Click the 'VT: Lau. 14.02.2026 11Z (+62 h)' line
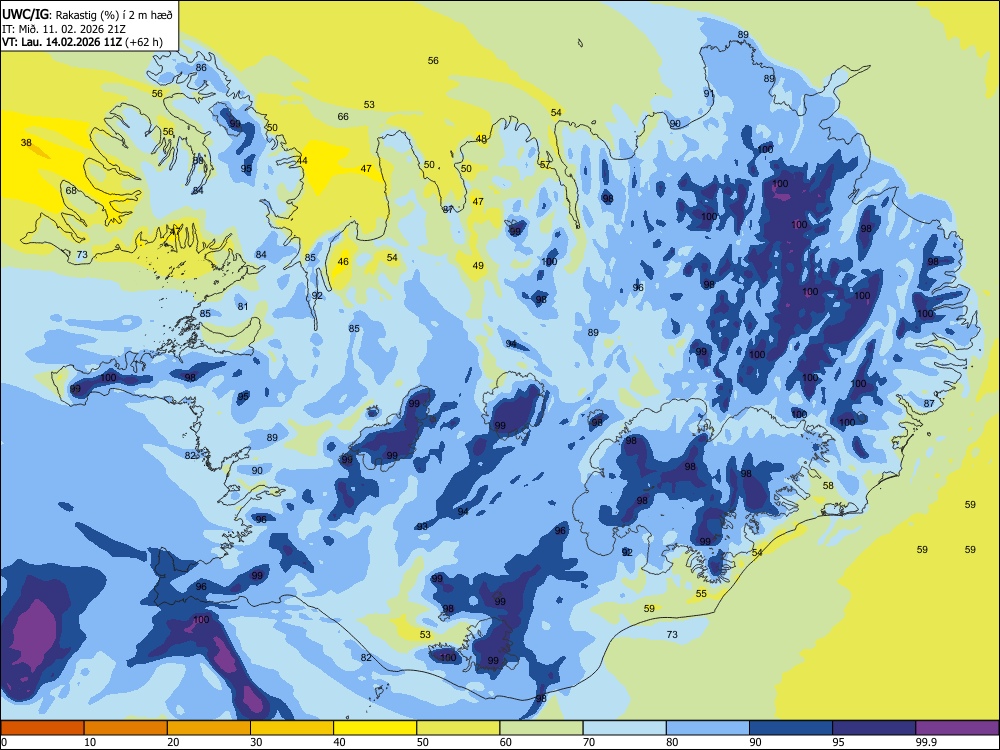1000x750 pixels. (82, 42)
